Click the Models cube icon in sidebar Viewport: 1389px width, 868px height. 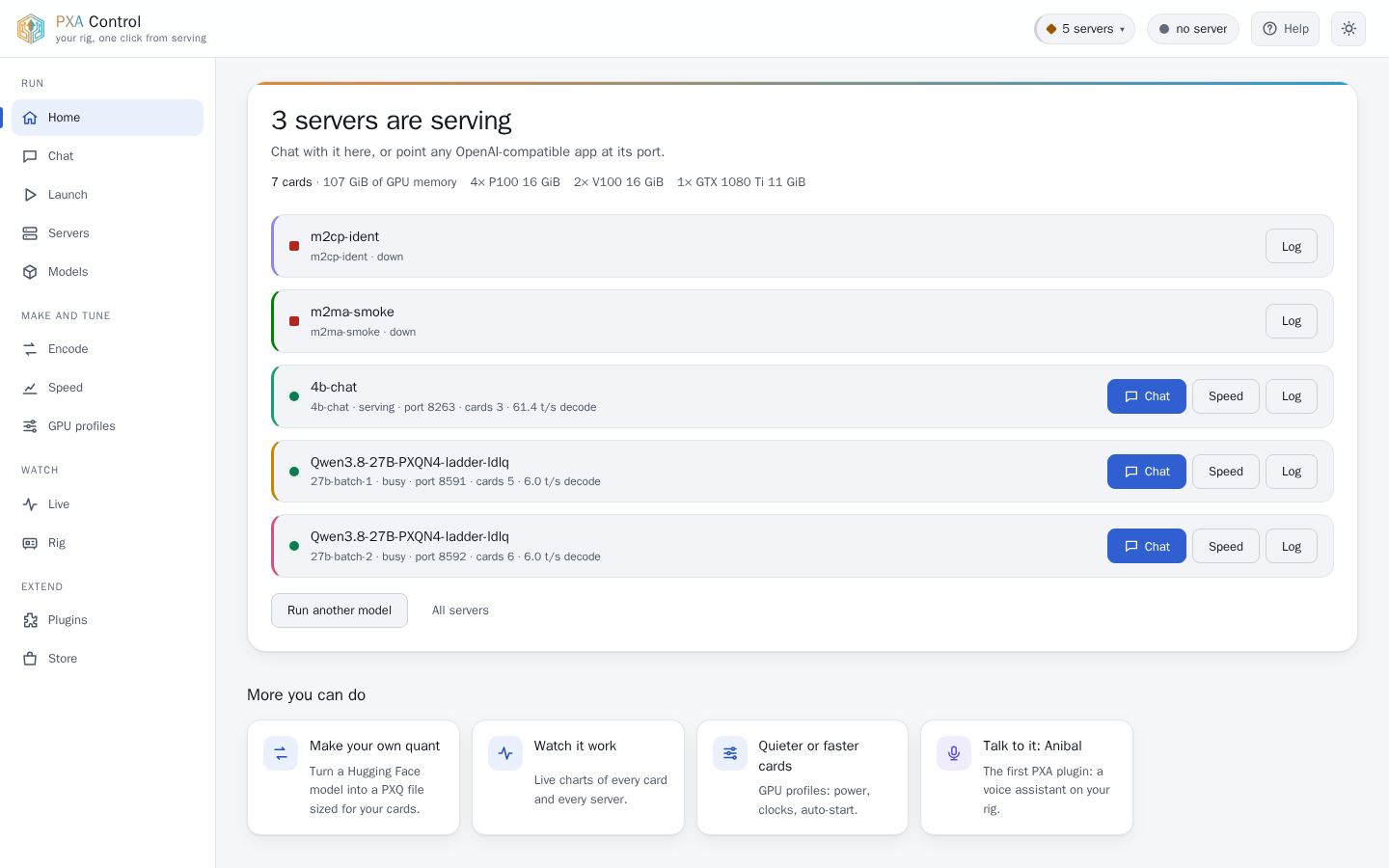coord(30,272)
